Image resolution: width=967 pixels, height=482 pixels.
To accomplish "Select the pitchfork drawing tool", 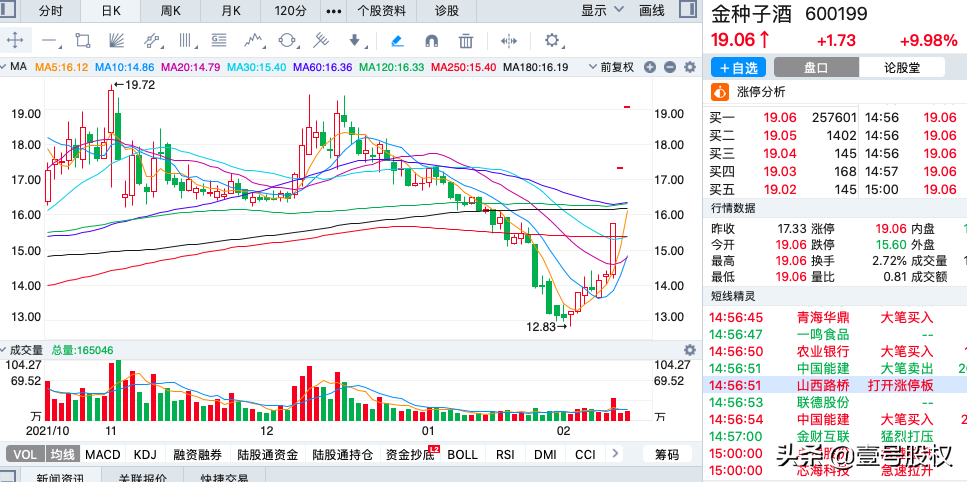I will [320, 41].
